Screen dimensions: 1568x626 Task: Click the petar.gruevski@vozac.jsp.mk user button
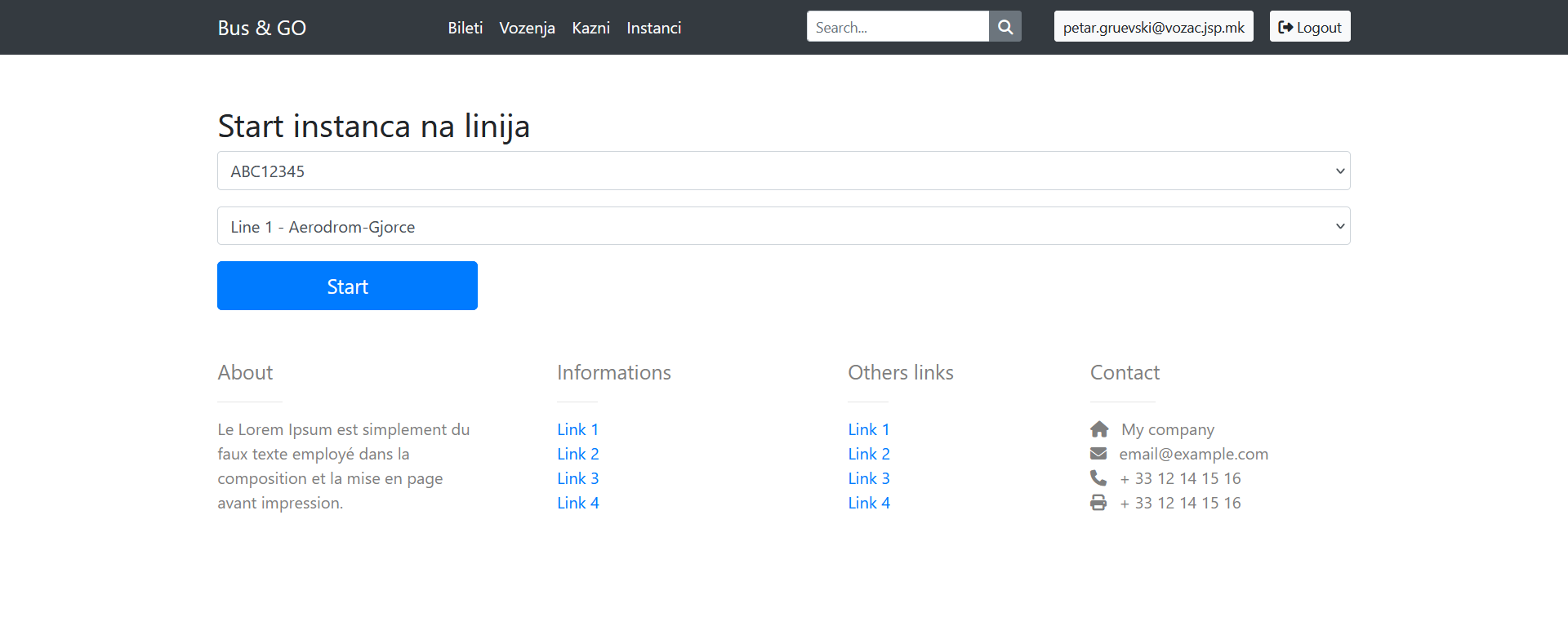click(1153, 27)
